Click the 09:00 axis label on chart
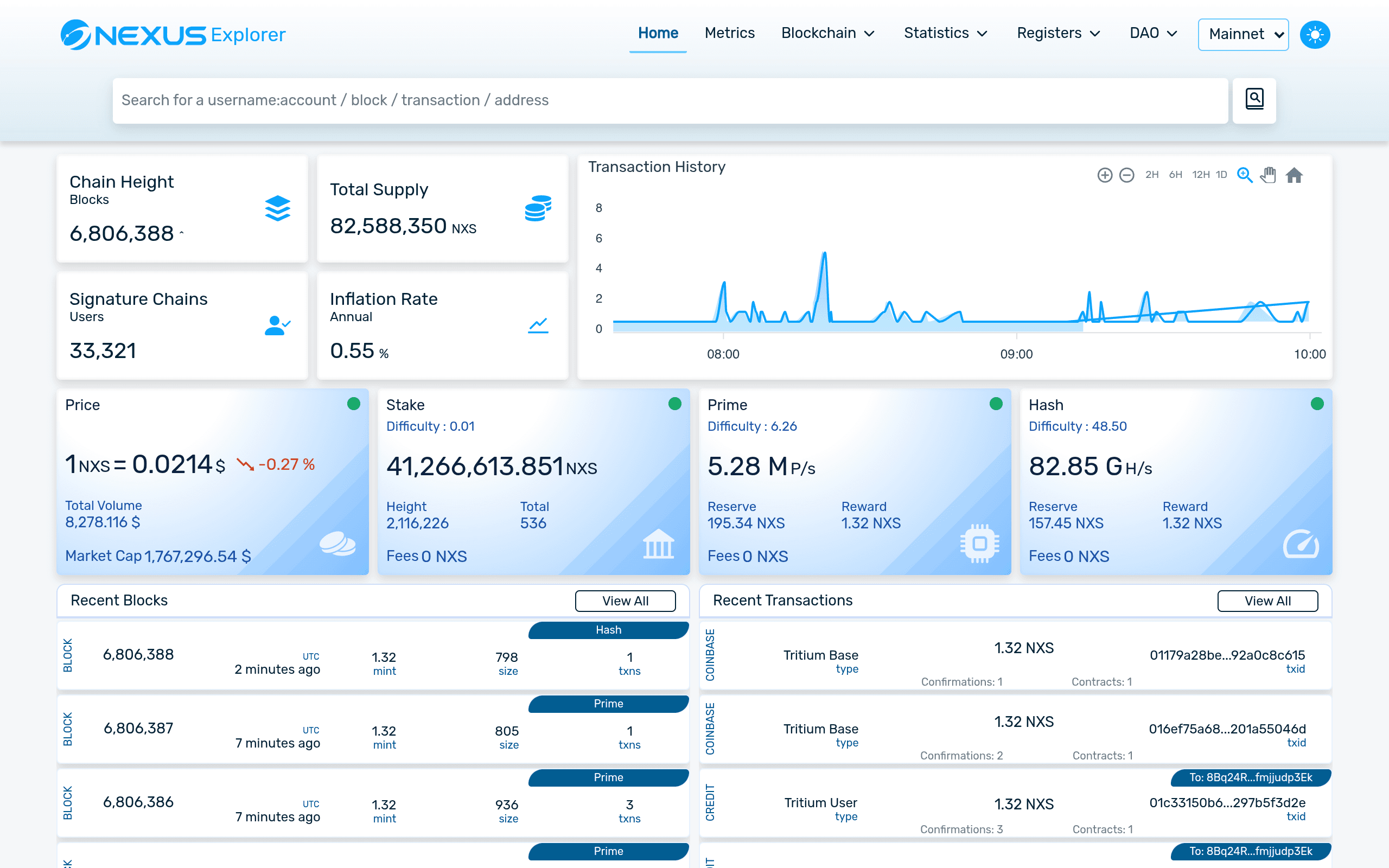The height and width of the screenshot is (868, 1389). click(1016, 354)
